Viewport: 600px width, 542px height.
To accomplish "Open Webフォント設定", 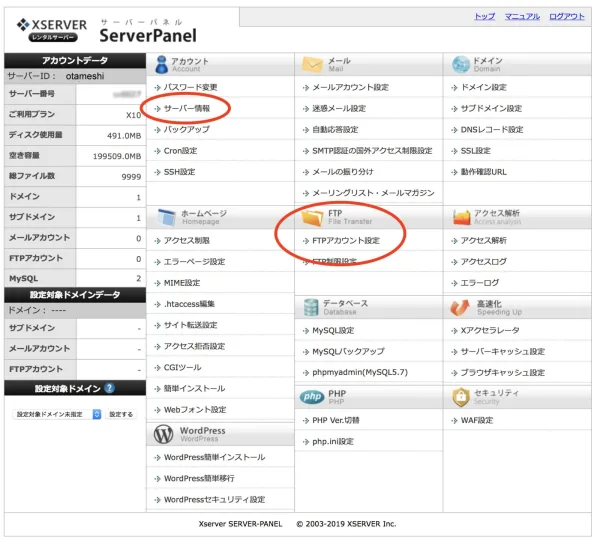I will 195,410.
